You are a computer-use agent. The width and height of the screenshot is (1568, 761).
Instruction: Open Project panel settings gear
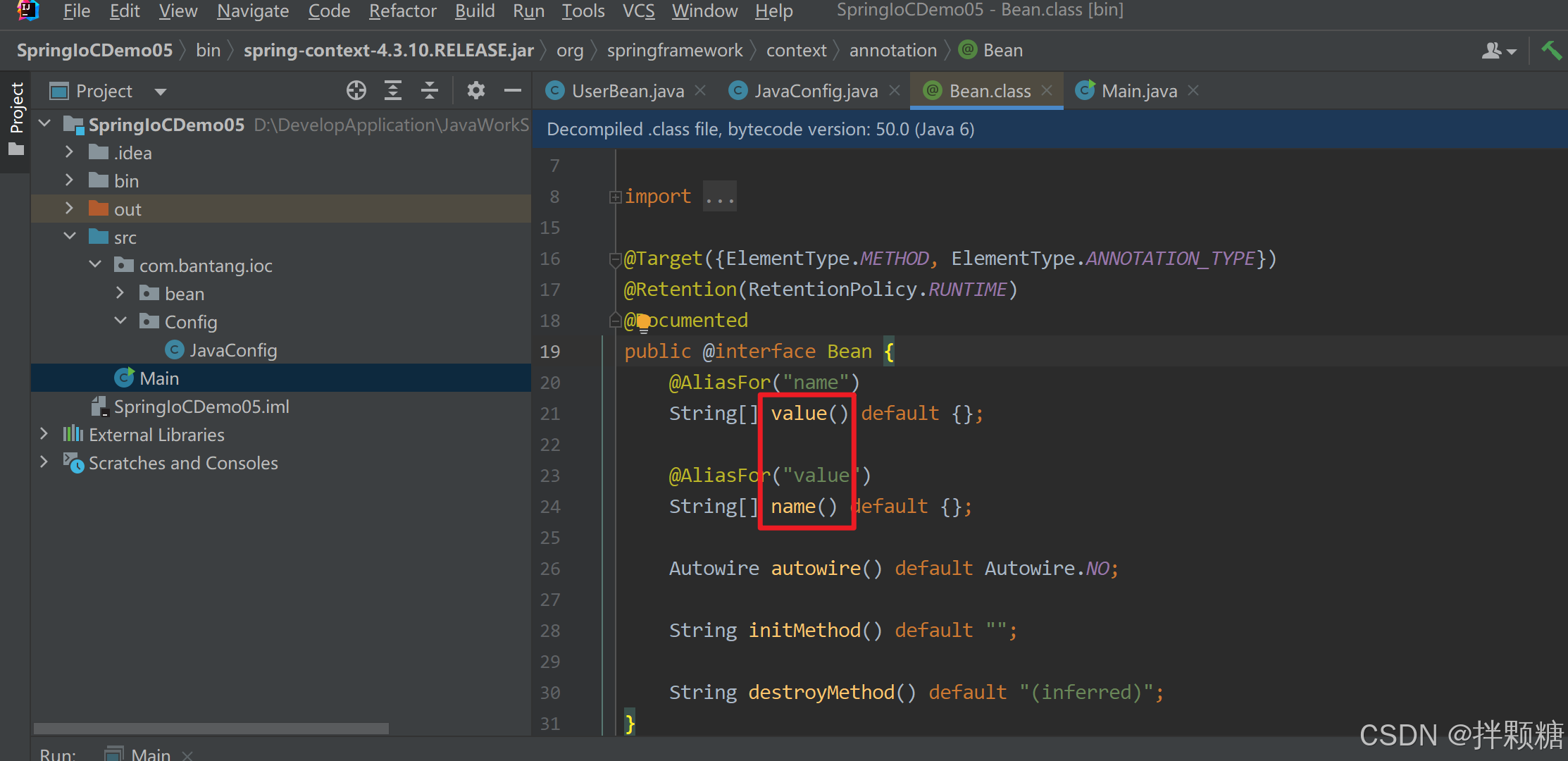coord(476,91)
